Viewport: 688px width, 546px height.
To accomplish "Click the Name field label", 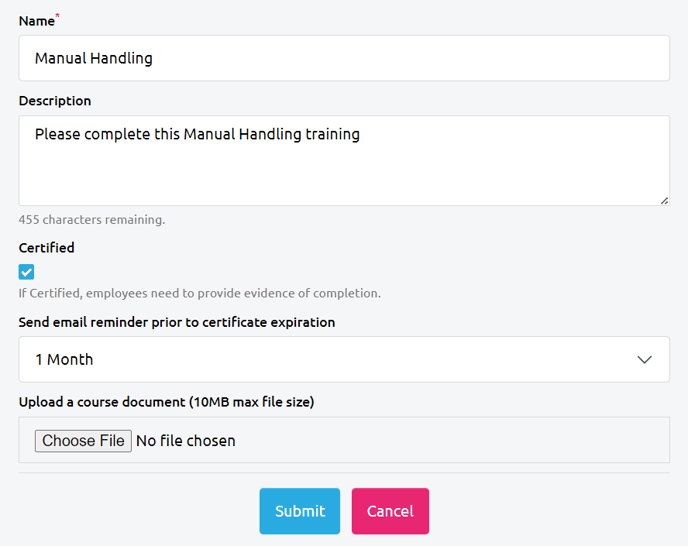I will point(36,21).
